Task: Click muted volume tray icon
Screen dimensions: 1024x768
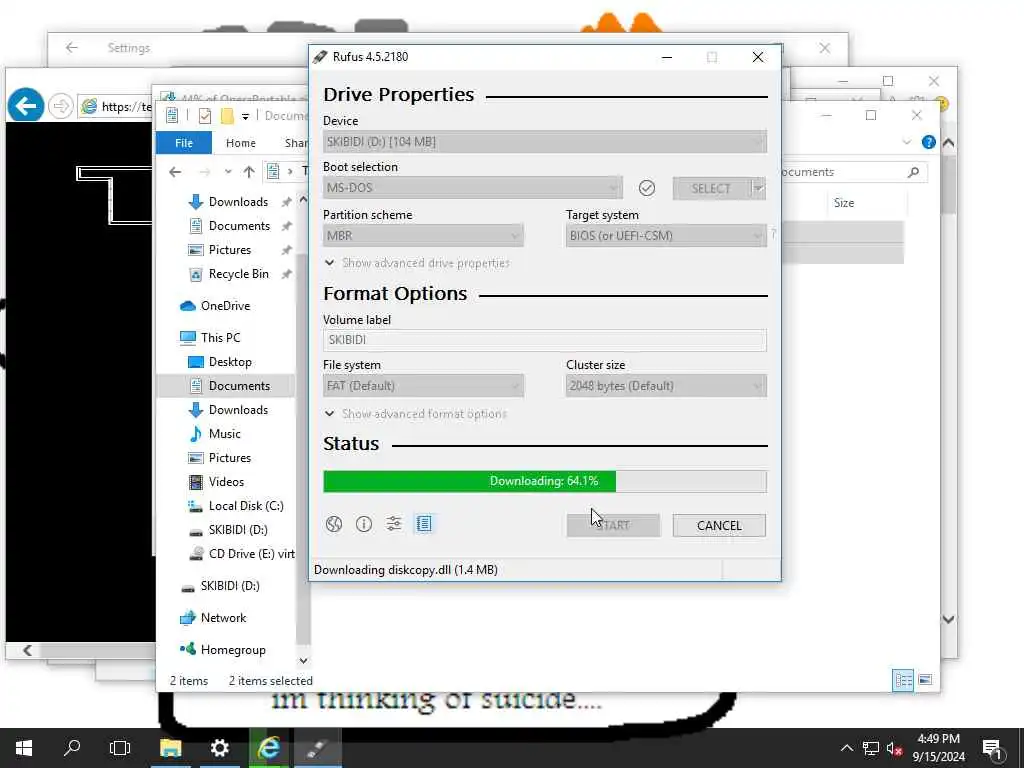Action: pos(895,748)
